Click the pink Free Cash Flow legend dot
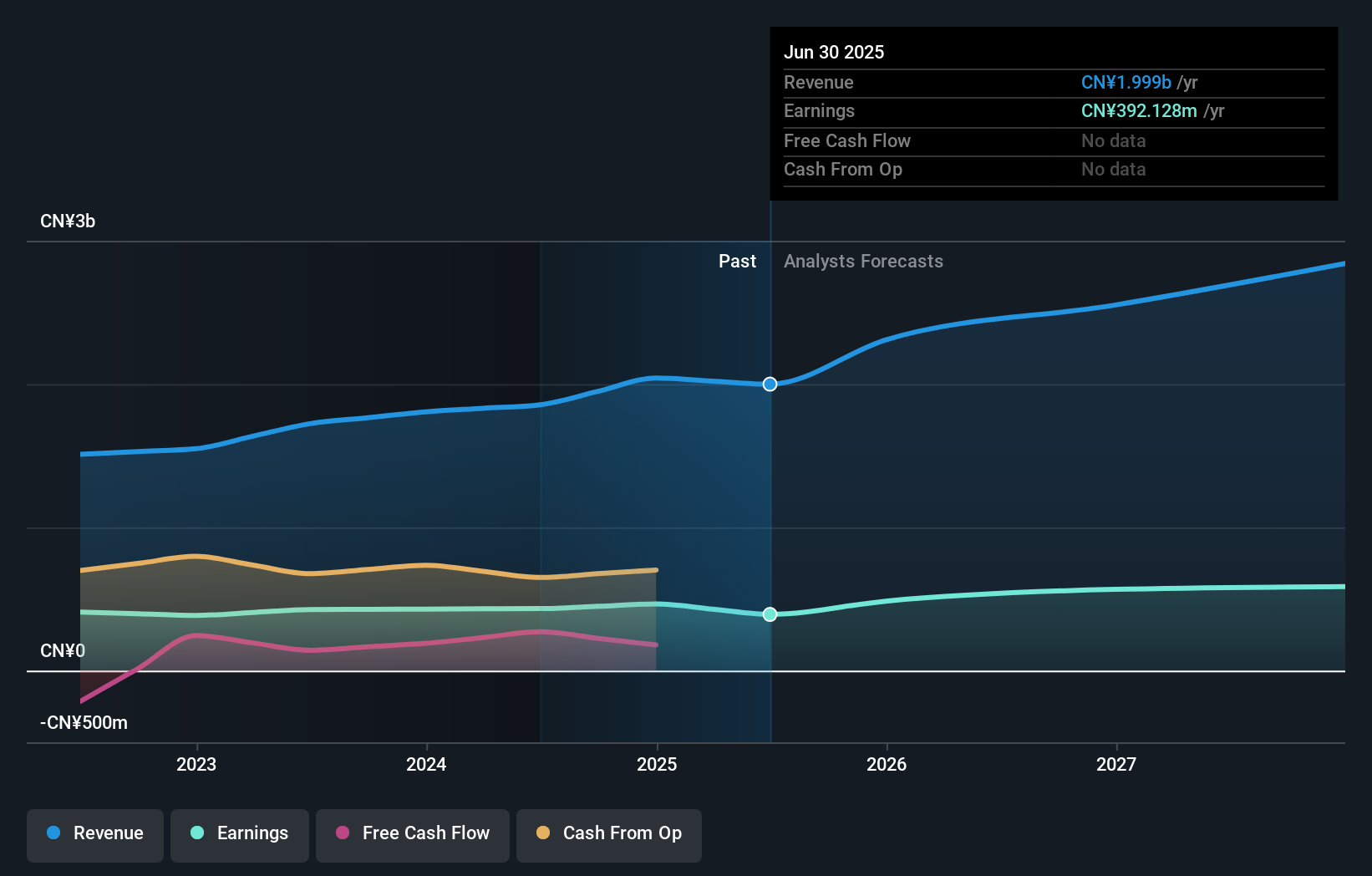The width and height of the screenshot is (1372, 876). pyautogui.click(x=343, y=833)
